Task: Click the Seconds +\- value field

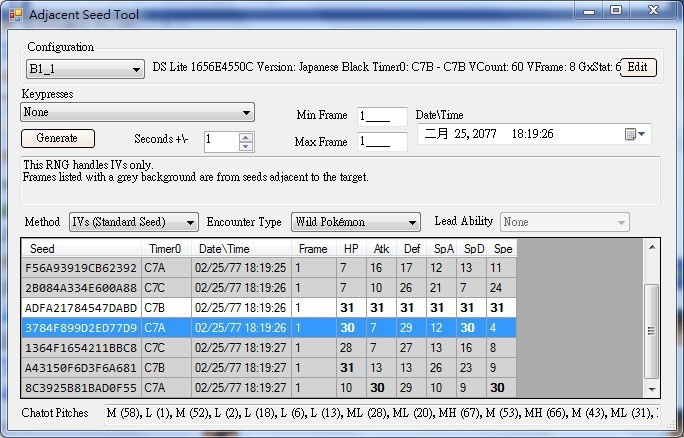Action: [222, 142]
